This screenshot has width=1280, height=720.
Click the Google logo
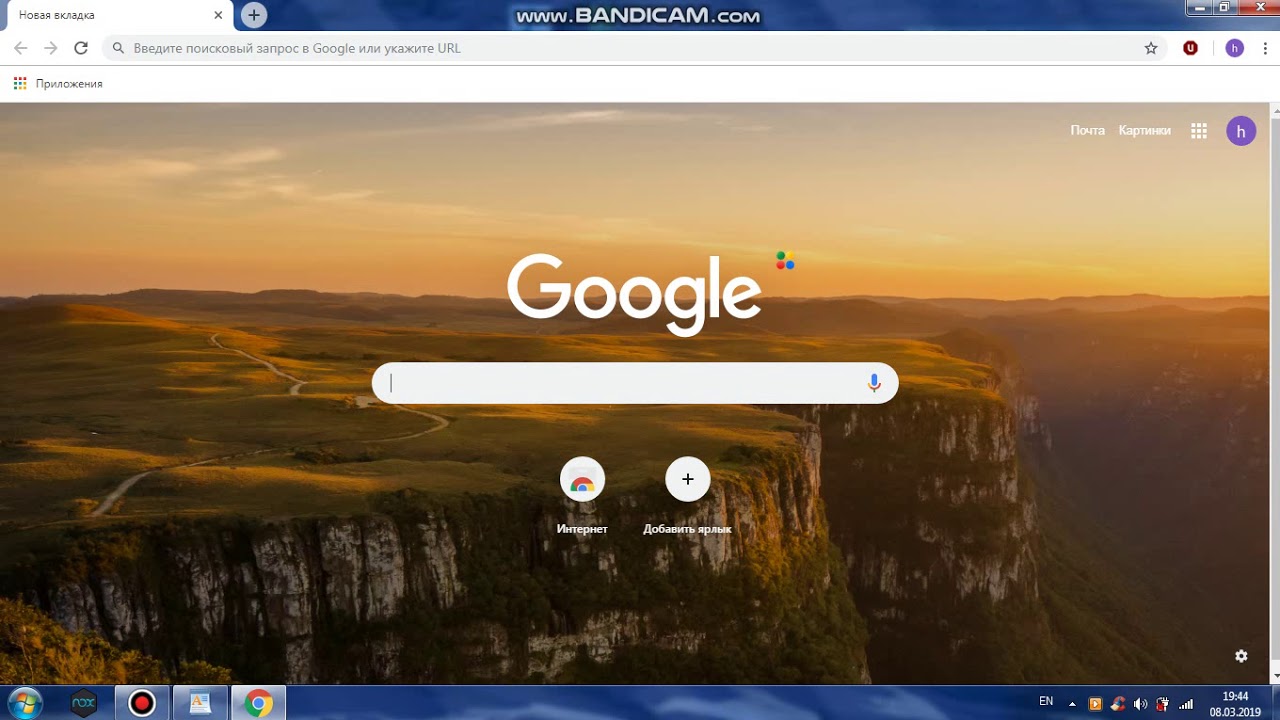634,294
